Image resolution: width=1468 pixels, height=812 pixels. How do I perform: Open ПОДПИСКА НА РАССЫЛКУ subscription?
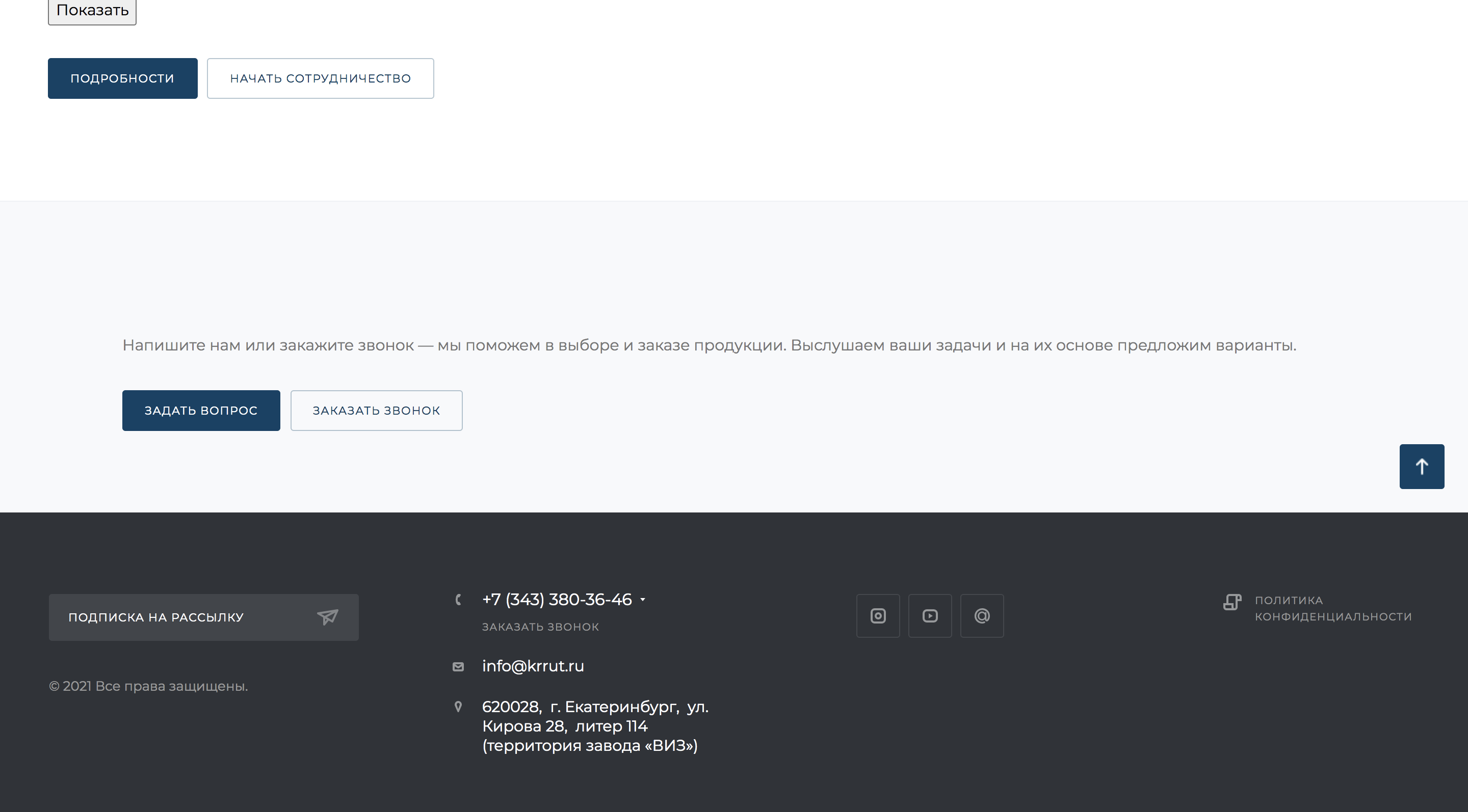(156, 617)
